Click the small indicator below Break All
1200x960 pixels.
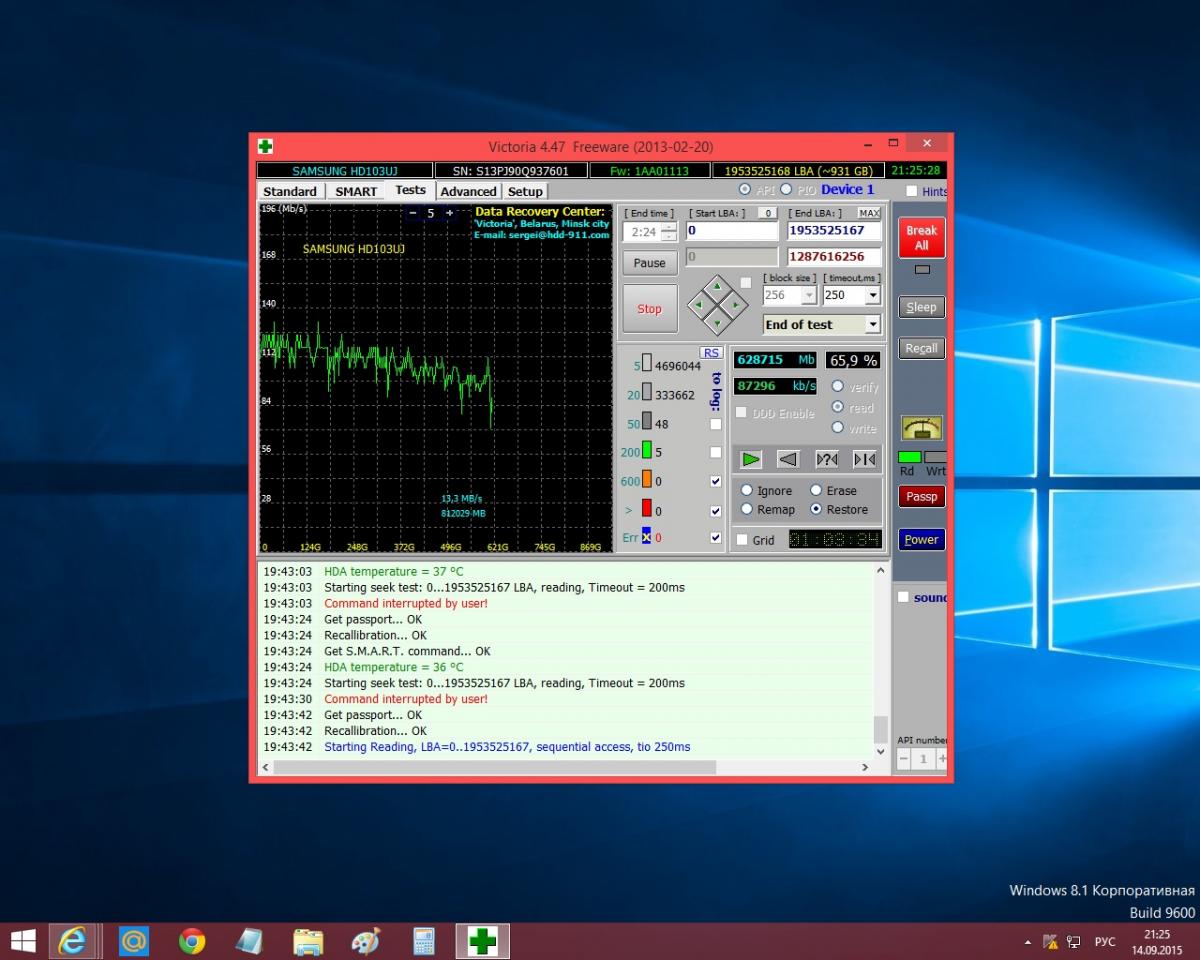[922, 269]
